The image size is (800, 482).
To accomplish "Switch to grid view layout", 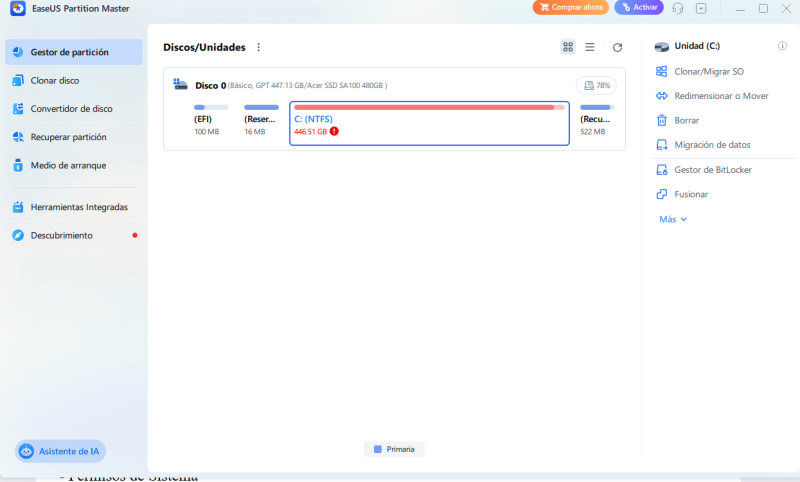I will [x=568, y=47].
